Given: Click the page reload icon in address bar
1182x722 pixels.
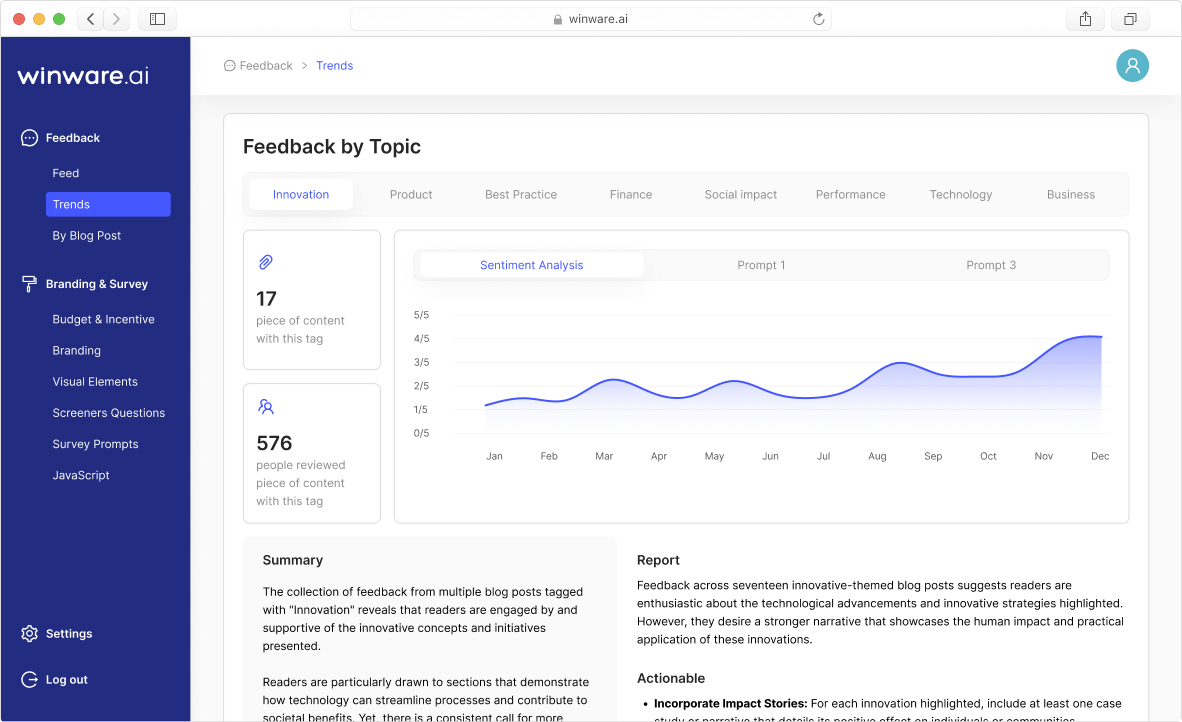Looking at the screenshot, I should pos(818,18).
